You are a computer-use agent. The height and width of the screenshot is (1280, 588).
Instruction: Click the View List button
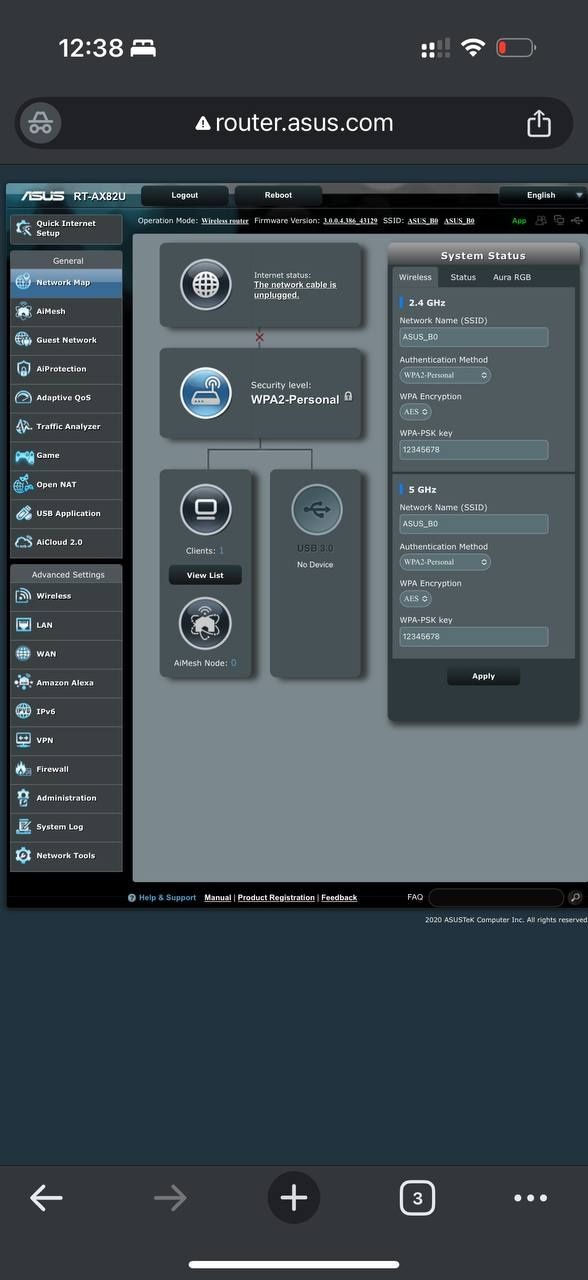click(x=205, y=575)
